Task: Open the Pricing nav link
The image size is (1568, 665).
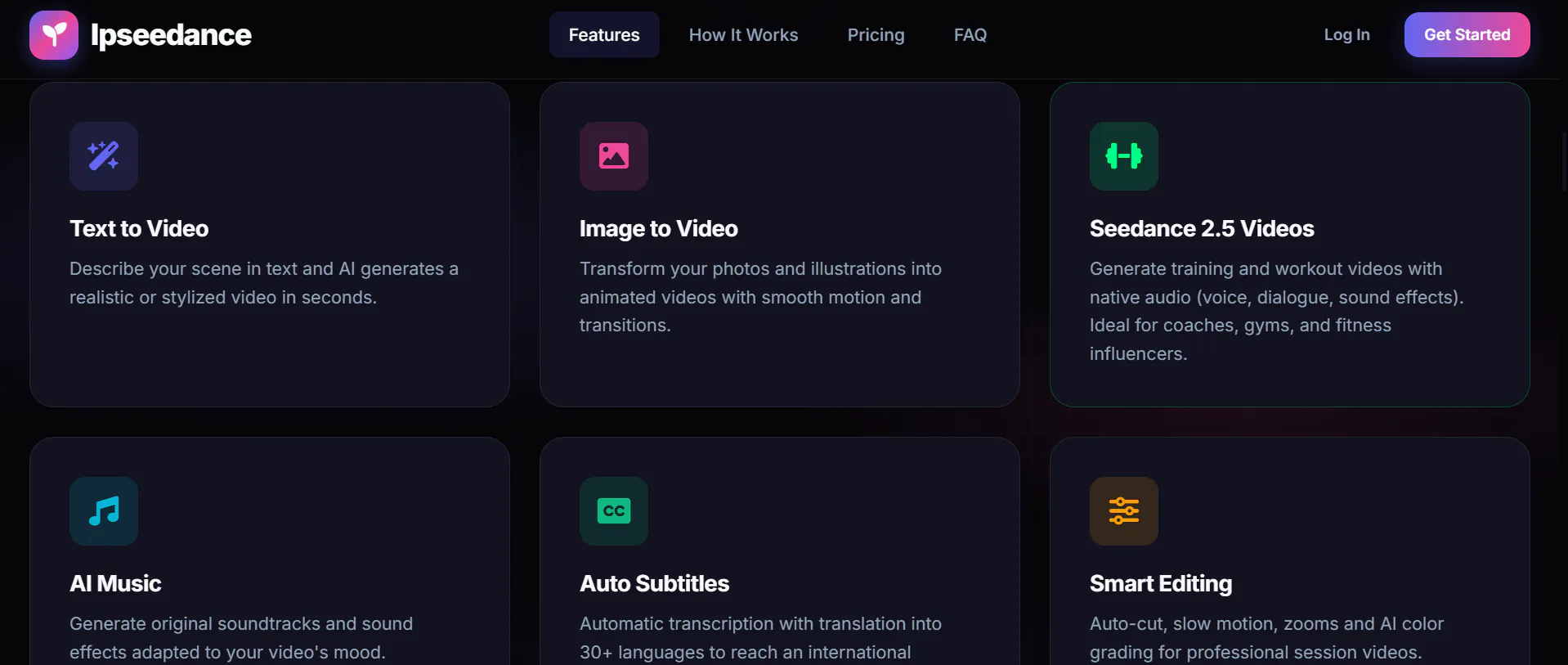Action: tap(876, 35)
